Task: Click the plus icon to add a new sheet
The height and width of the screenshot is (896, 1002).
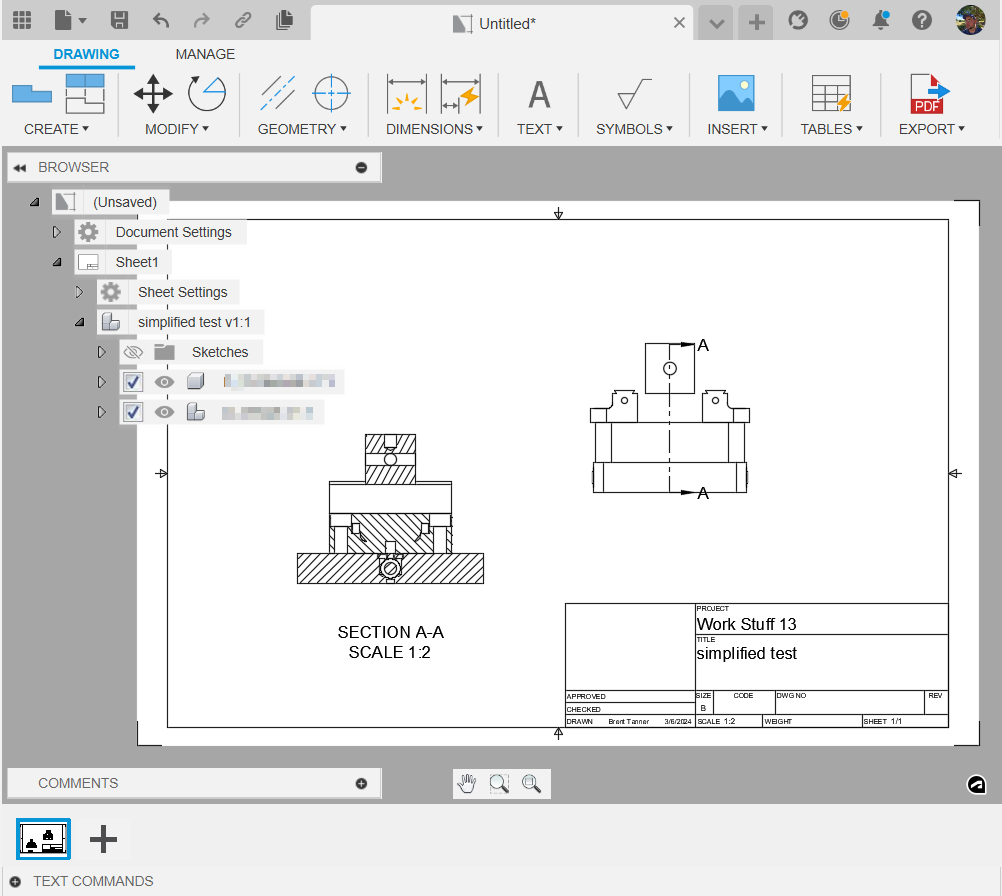Action: pyautogui.click(x=102, y=838)
